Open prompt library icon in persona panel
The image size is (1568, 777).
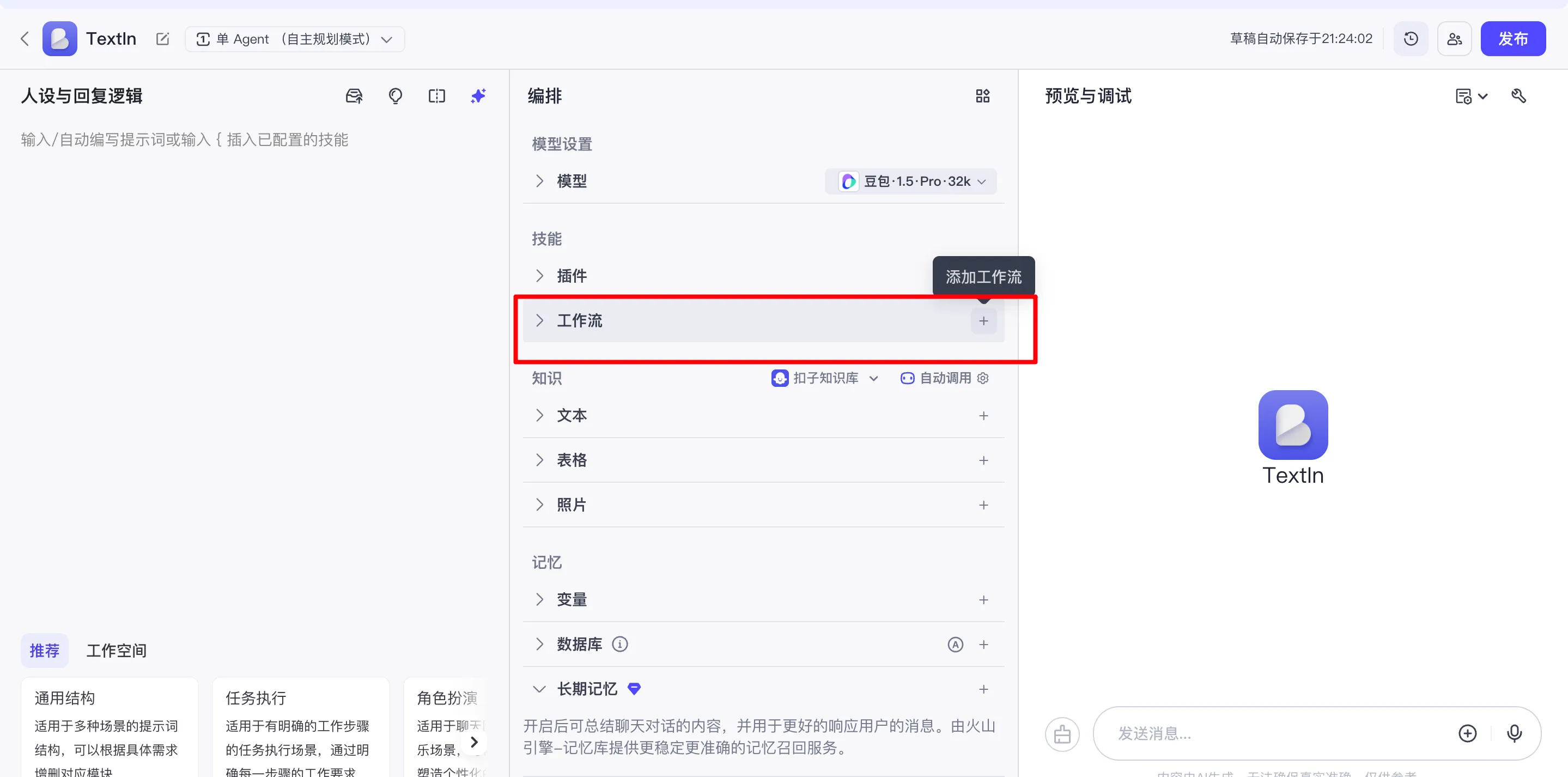(354, 96)
